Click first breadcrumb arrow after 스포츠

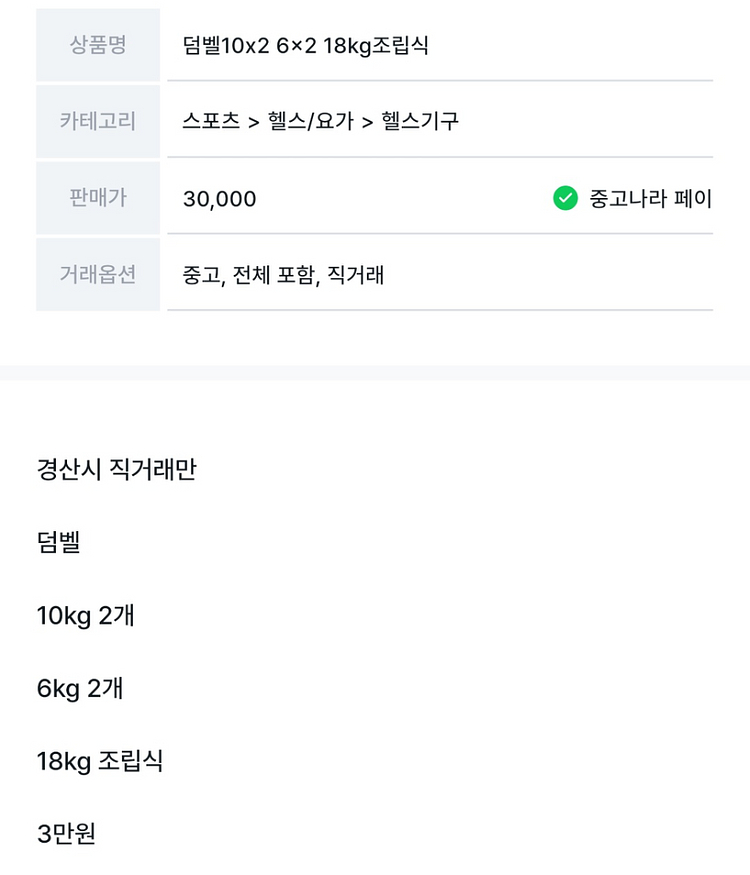[254, 122]
